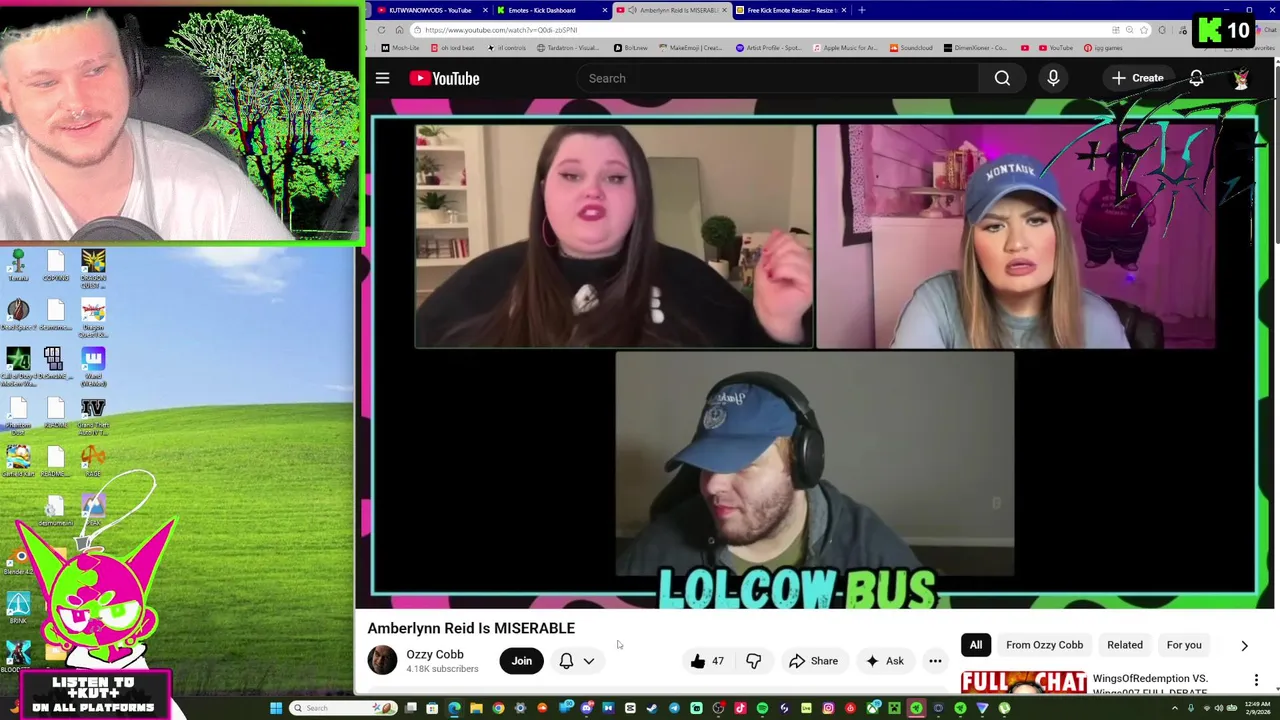Click the Create button
The height and width of the screenshot is (720, 1280).
coord(1138,78)
